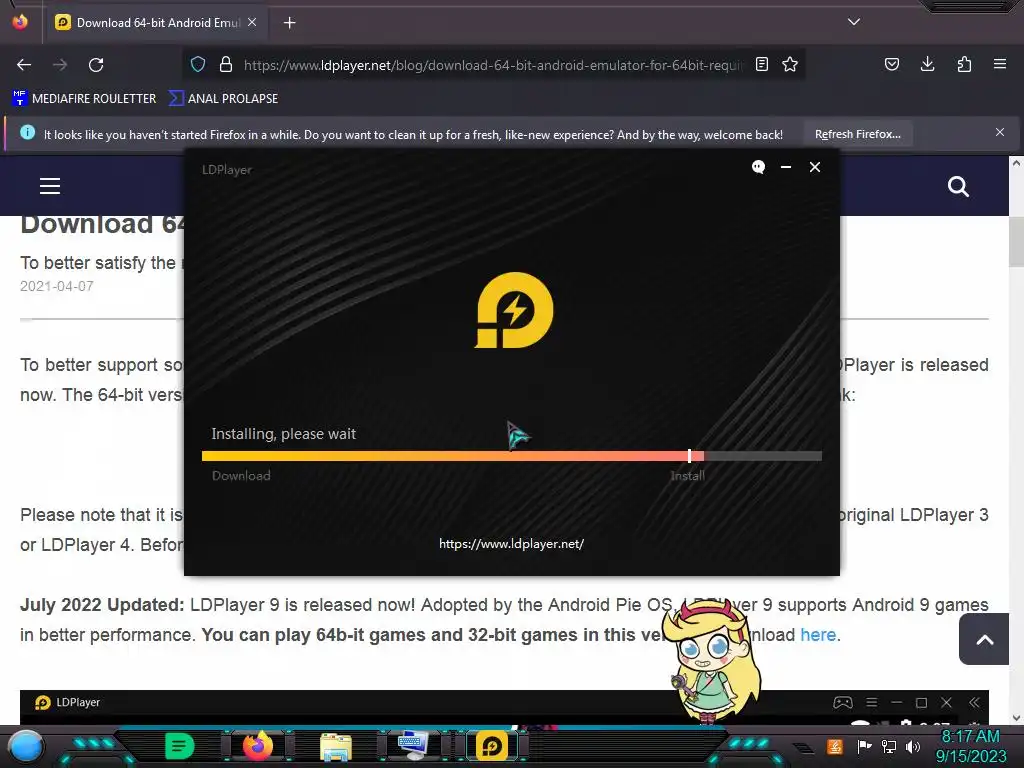
Task: Open the Firefox extensions menu
Action: (964, 64)
